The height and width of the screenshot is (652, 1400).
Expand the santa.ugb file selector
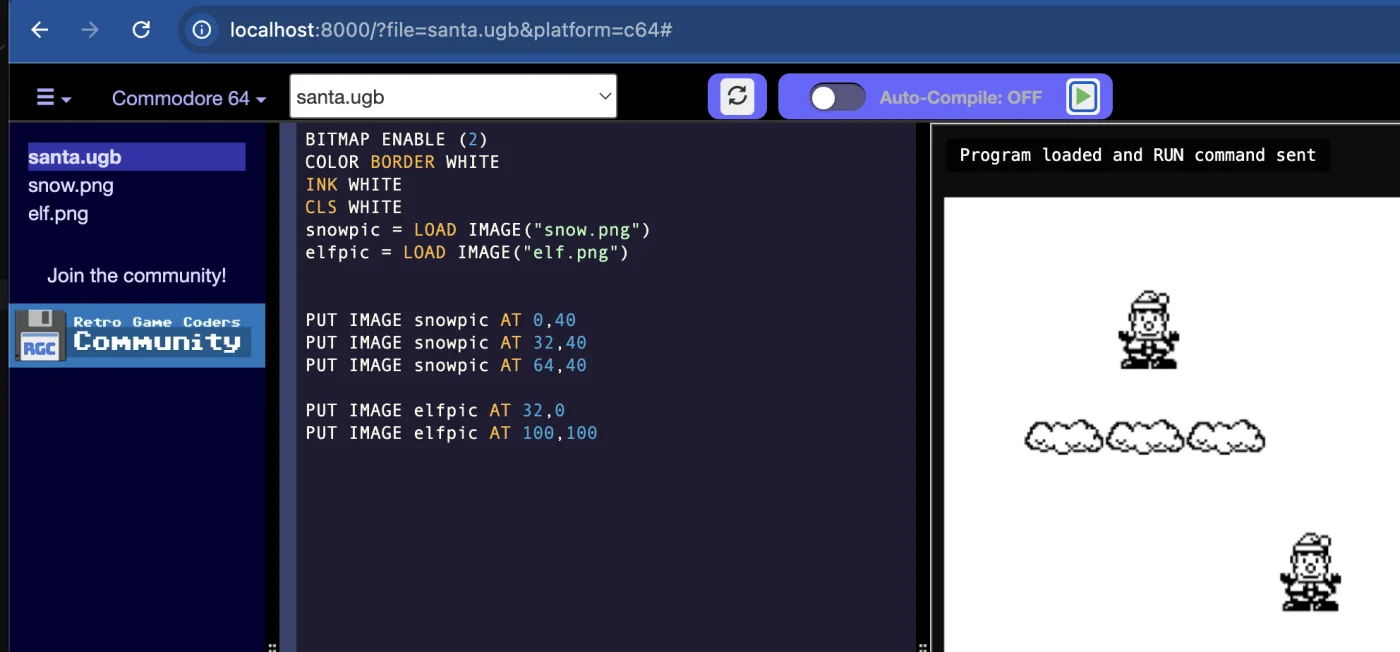click(453, 97)
